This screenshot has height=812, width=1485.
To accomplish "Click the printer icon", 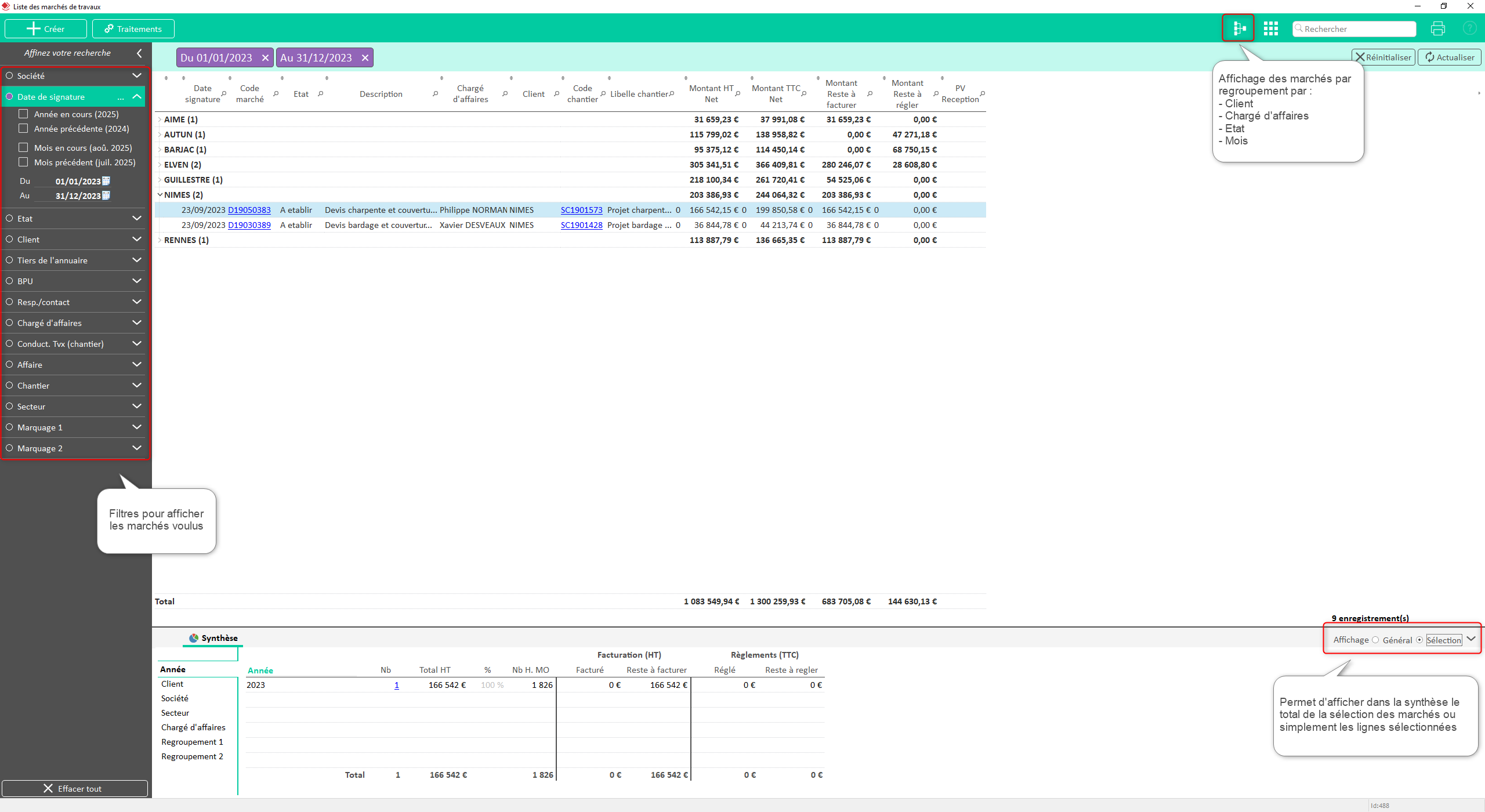I will 1438,28.
